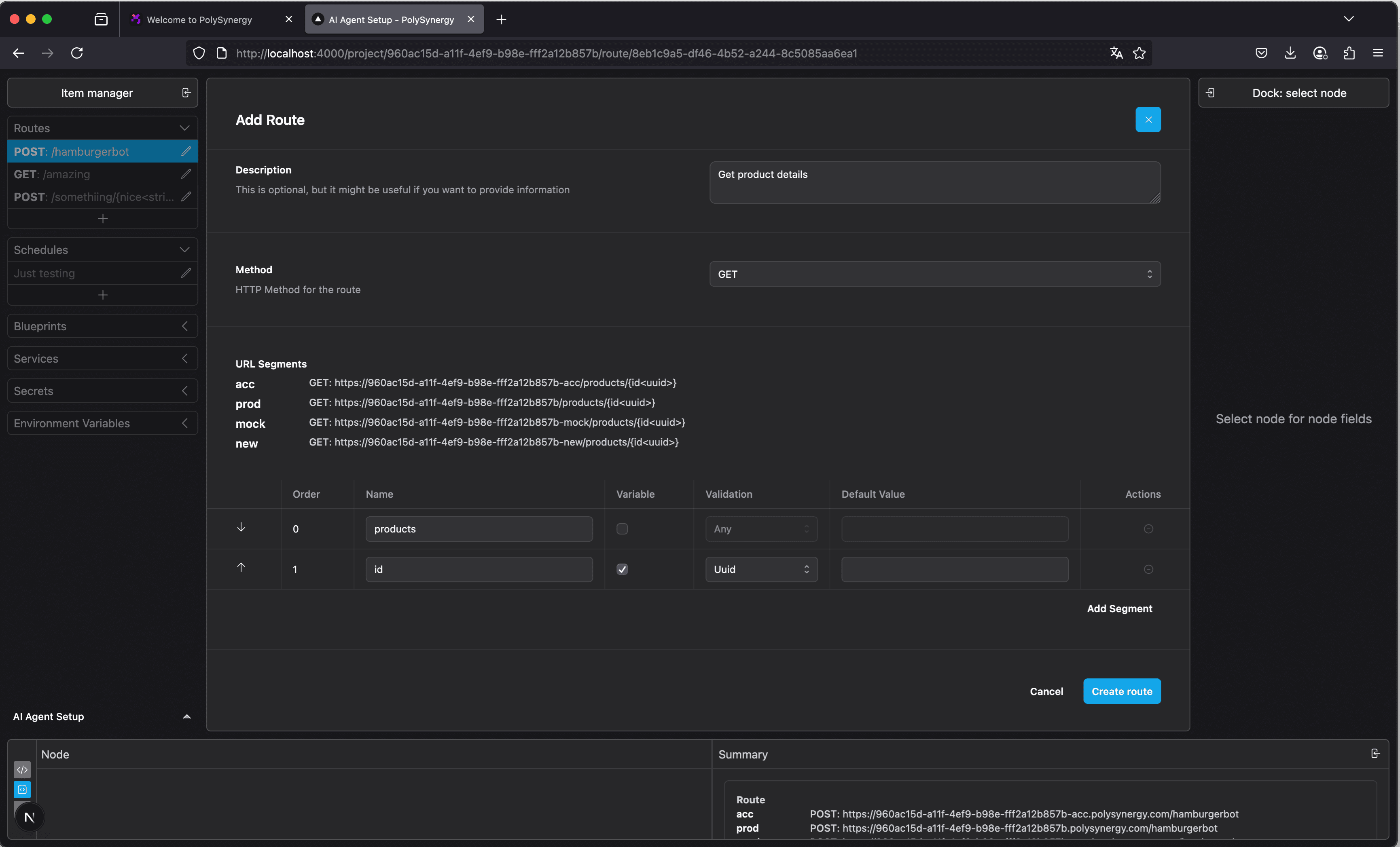This screenshot has width=1400, height=847.
Task: Open the Firefox account icon
Action: (x=1320, y=53)
